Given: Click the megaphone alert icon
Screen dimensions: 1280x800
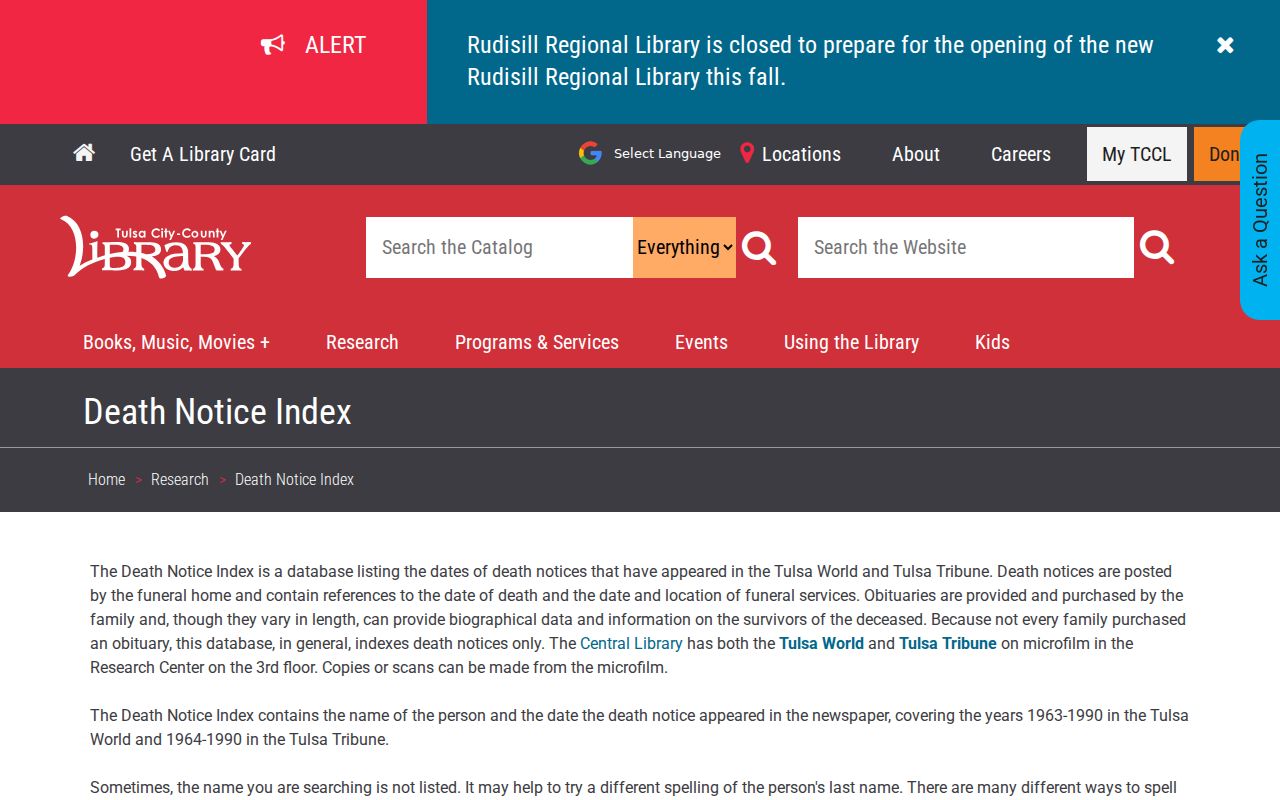Looking at the screenshot, I should click(273, 45).
